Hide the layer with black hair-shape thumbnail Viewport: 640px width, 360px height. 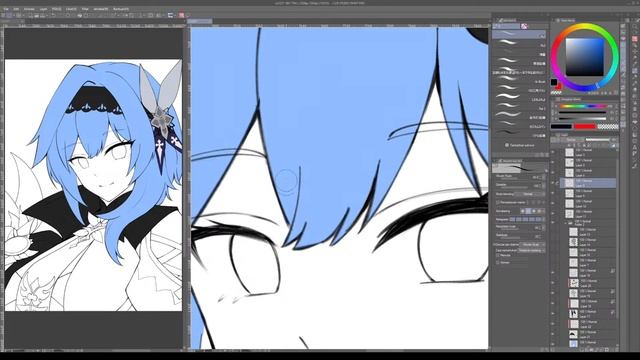(x=553, y=313)
